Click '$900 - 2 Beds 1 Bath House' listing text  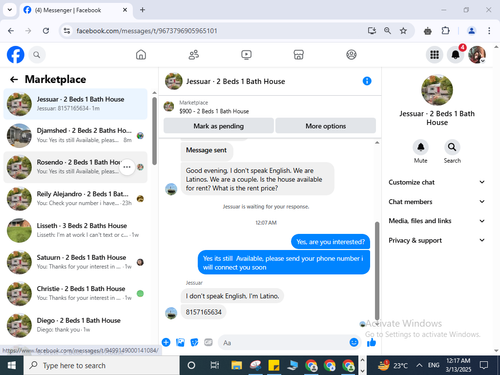point(214,111)
